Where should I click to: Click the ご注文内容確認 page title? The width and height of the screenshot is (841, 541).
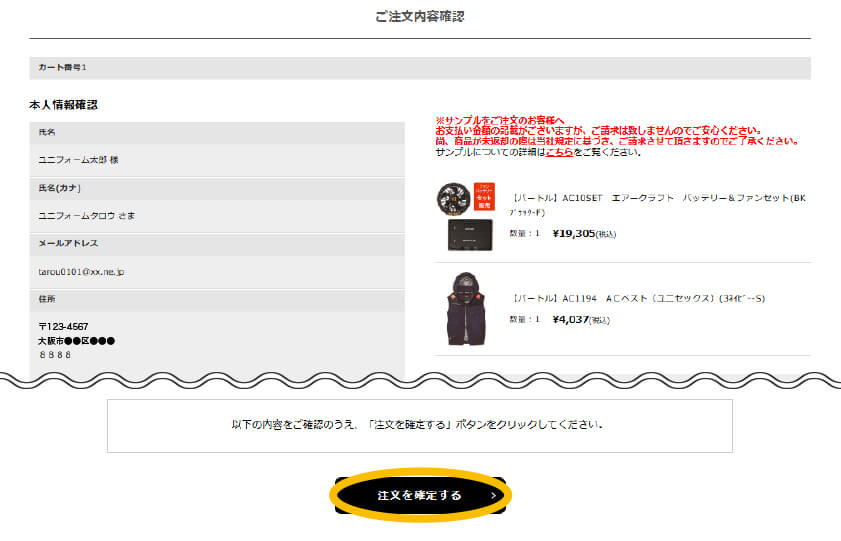click(420, 17)
